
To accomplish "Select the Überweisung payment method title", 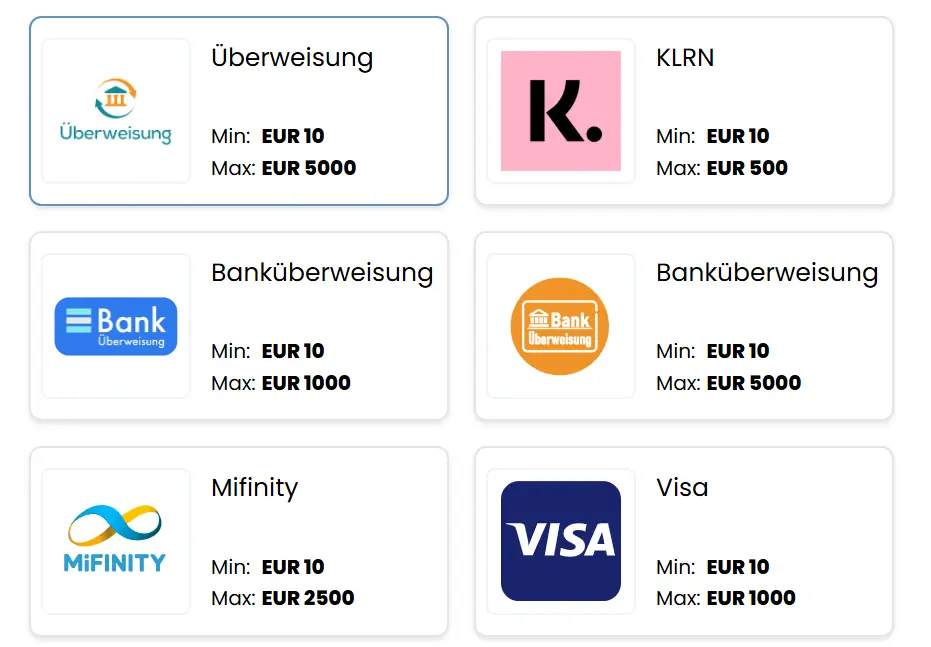I will tap(292, 58).
